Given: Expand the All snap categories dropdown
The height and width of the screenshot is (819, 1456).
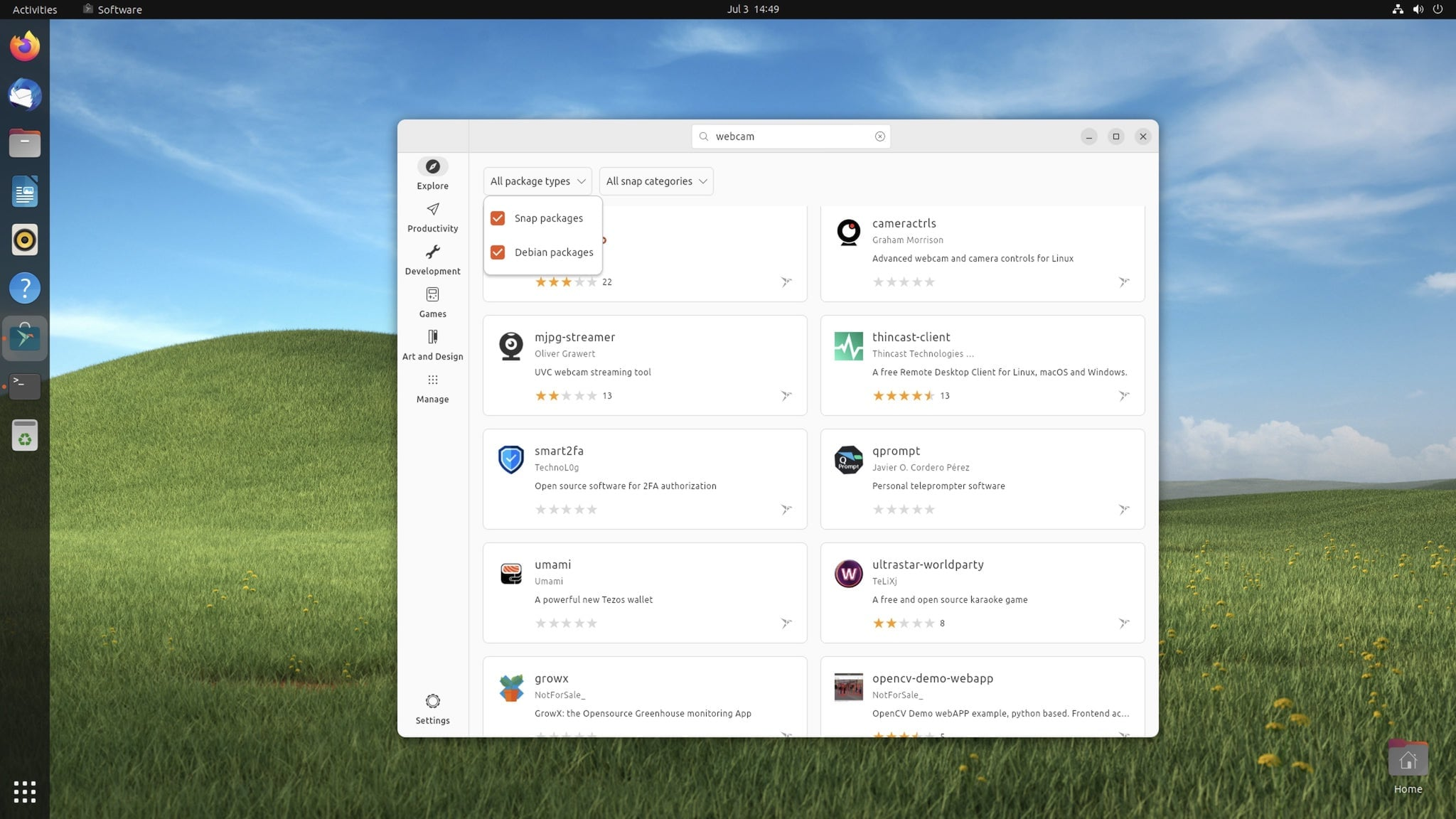Looking at the screenshot, I should pyautogui.click(x=656, y=181).
